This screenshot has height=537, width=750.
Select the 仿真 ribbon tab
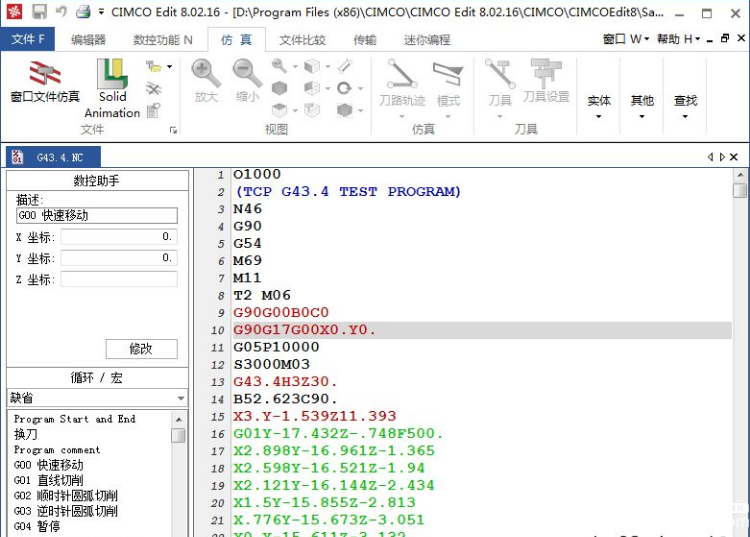[x=236, y=40]
